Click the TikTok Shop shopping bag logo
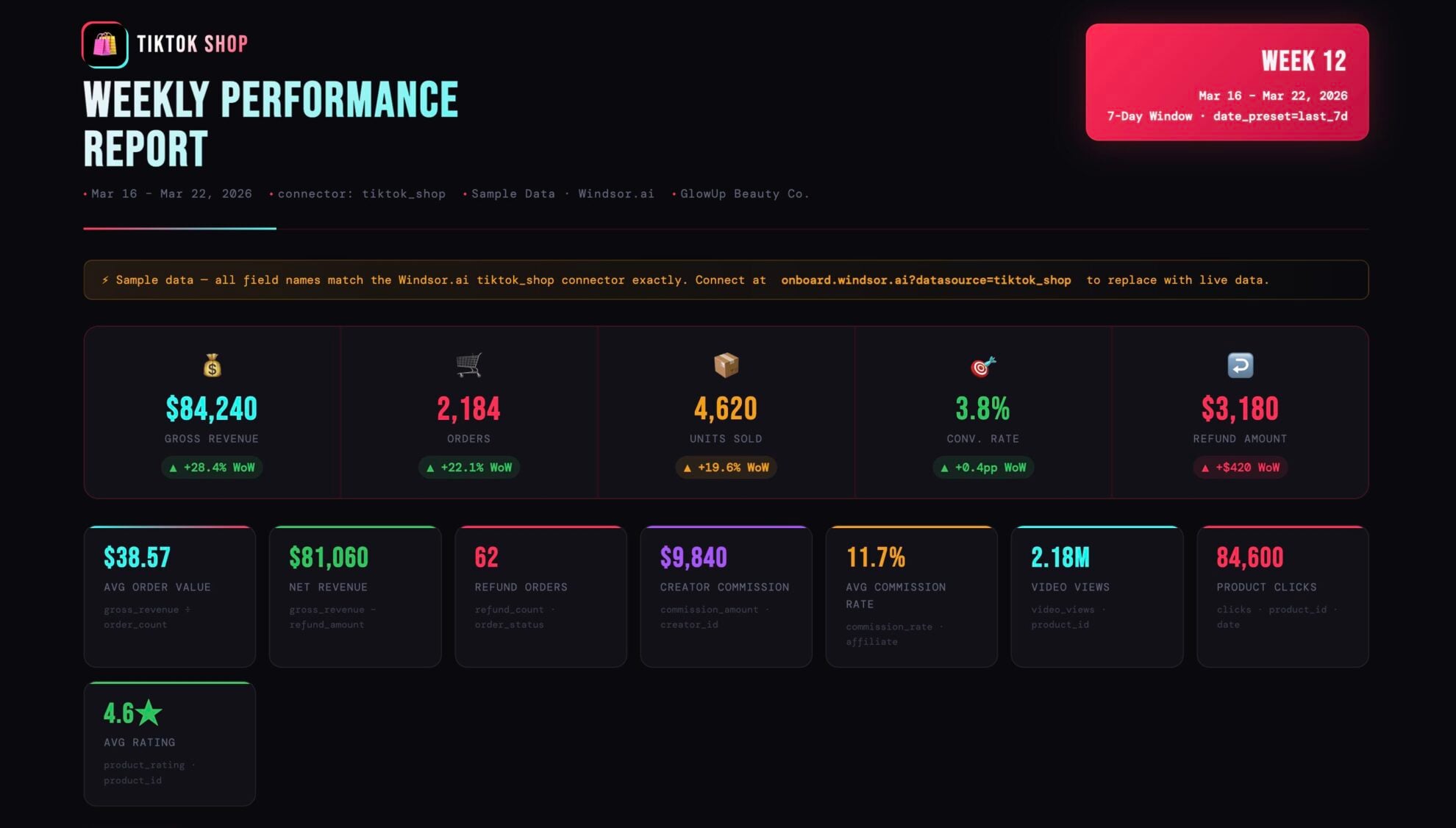1456x828 pixels. 104,45
